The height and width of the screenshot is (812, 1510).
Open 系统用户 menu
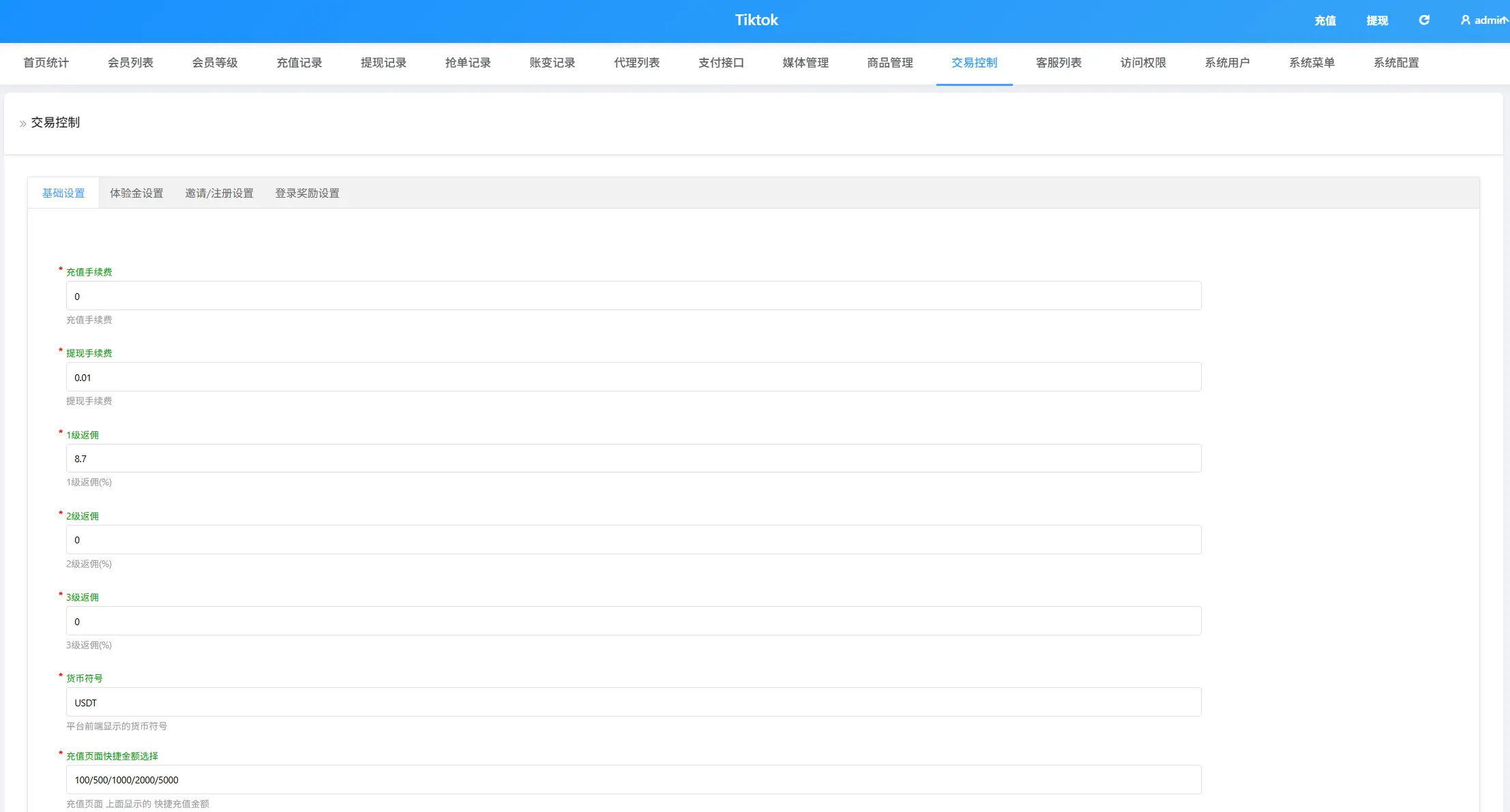pyautogui.click(x=1228, y=63)
